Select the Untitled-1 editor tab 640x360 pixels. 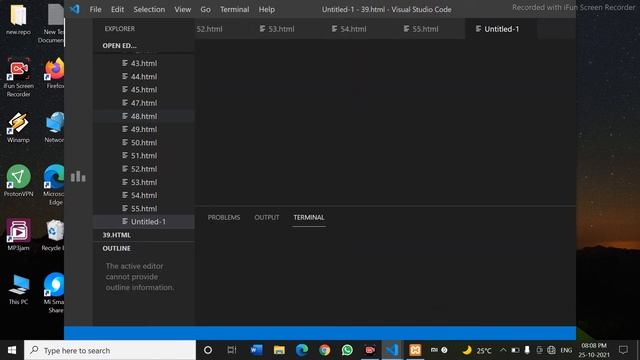pos(501,29)
